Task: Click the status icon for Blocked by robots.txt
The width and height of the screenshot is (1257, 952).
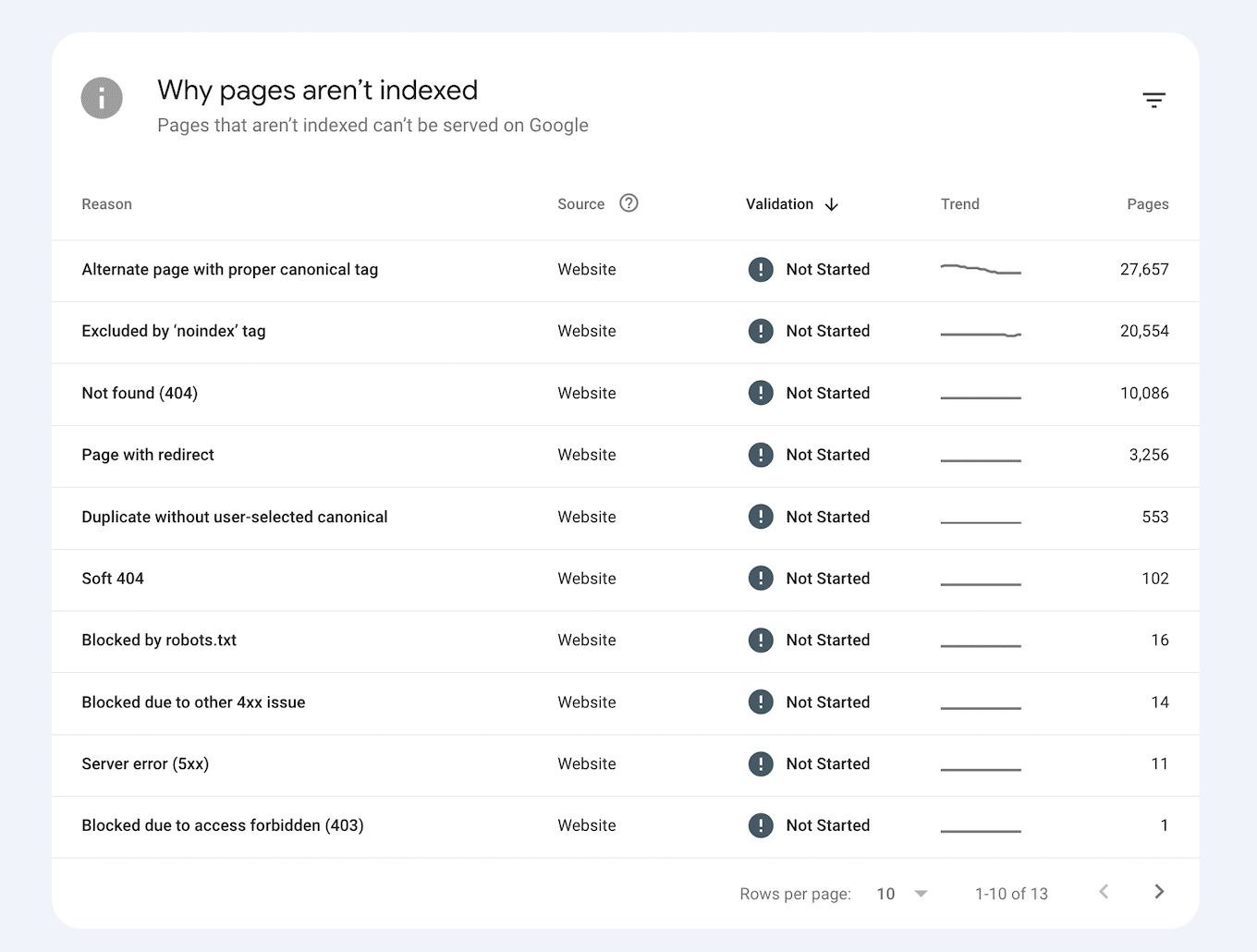Action: point(761,640)
